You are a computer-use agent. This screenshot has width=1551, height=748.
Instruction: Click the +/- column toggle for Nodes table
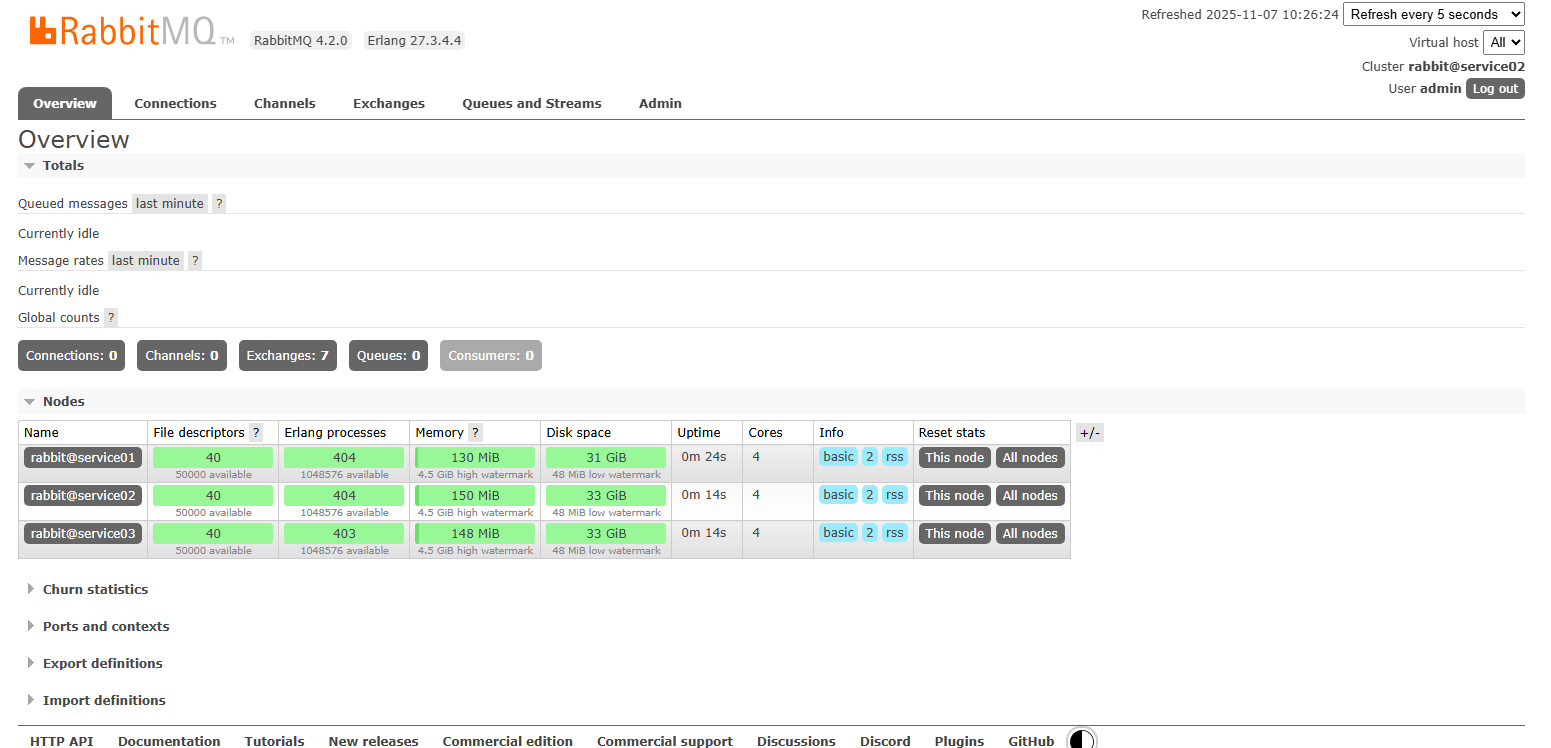(x=1089, y=433)
